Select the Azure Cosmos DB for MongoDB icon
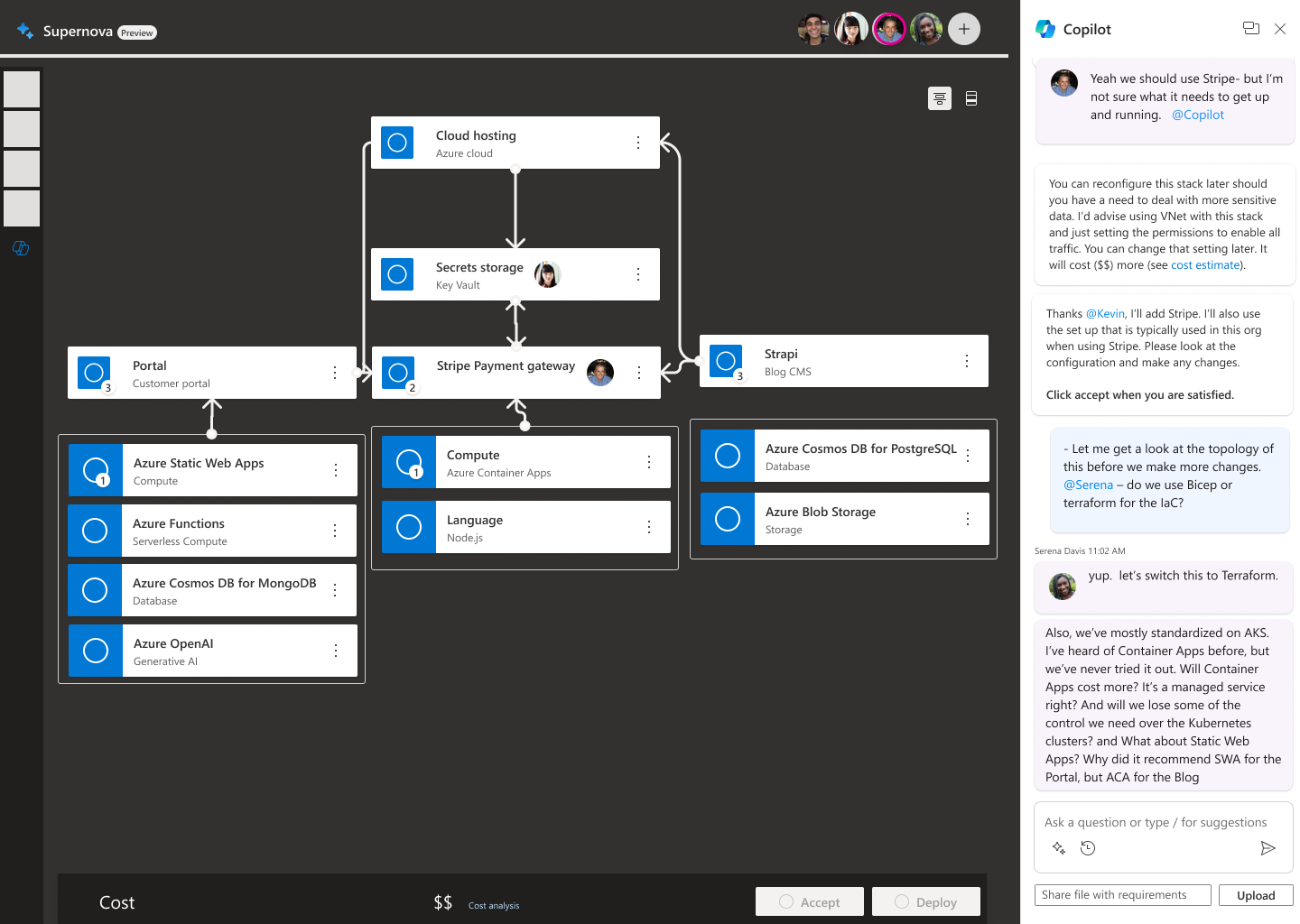This screenshot has width=1300, height=924. click(95, 590)
